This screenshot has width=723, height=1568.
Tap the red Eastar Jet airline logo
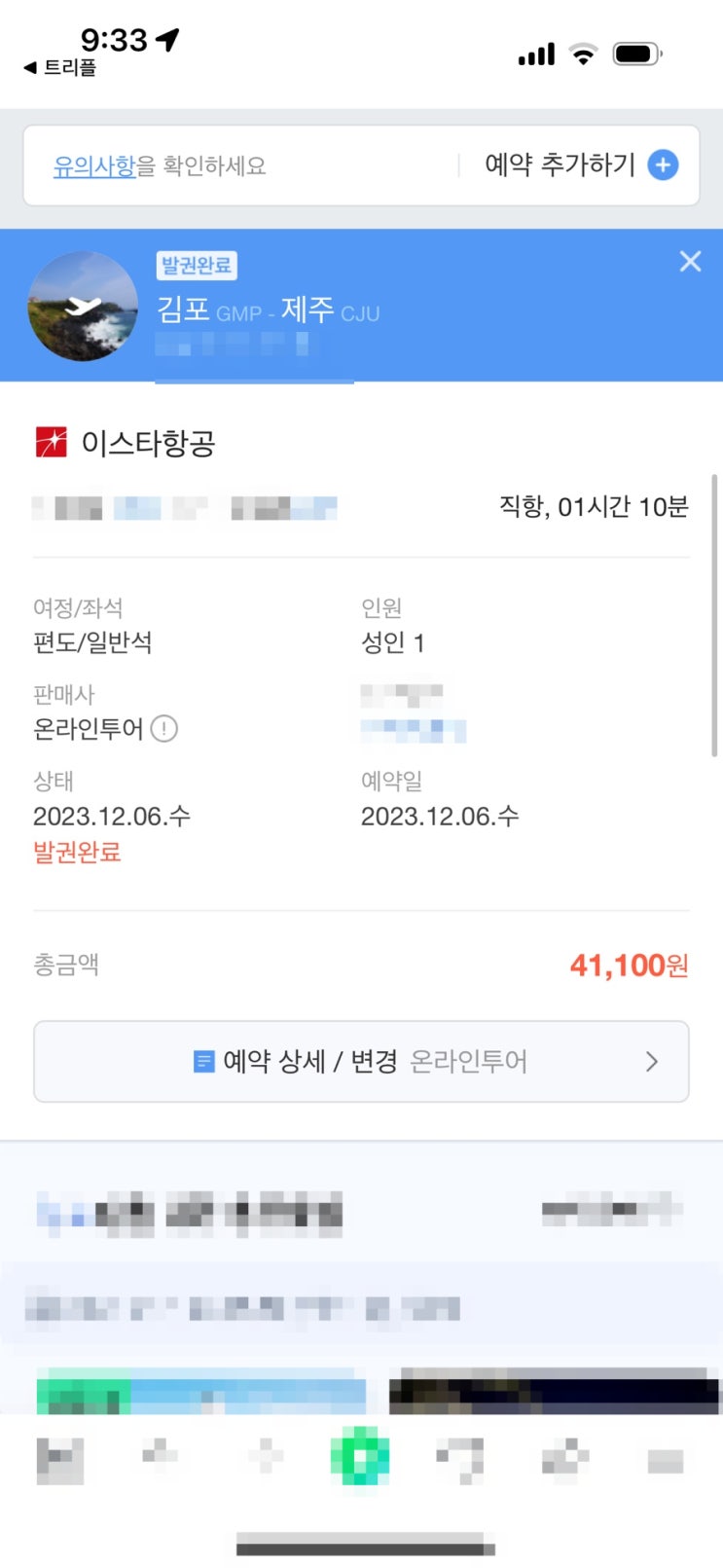(51, 443)
